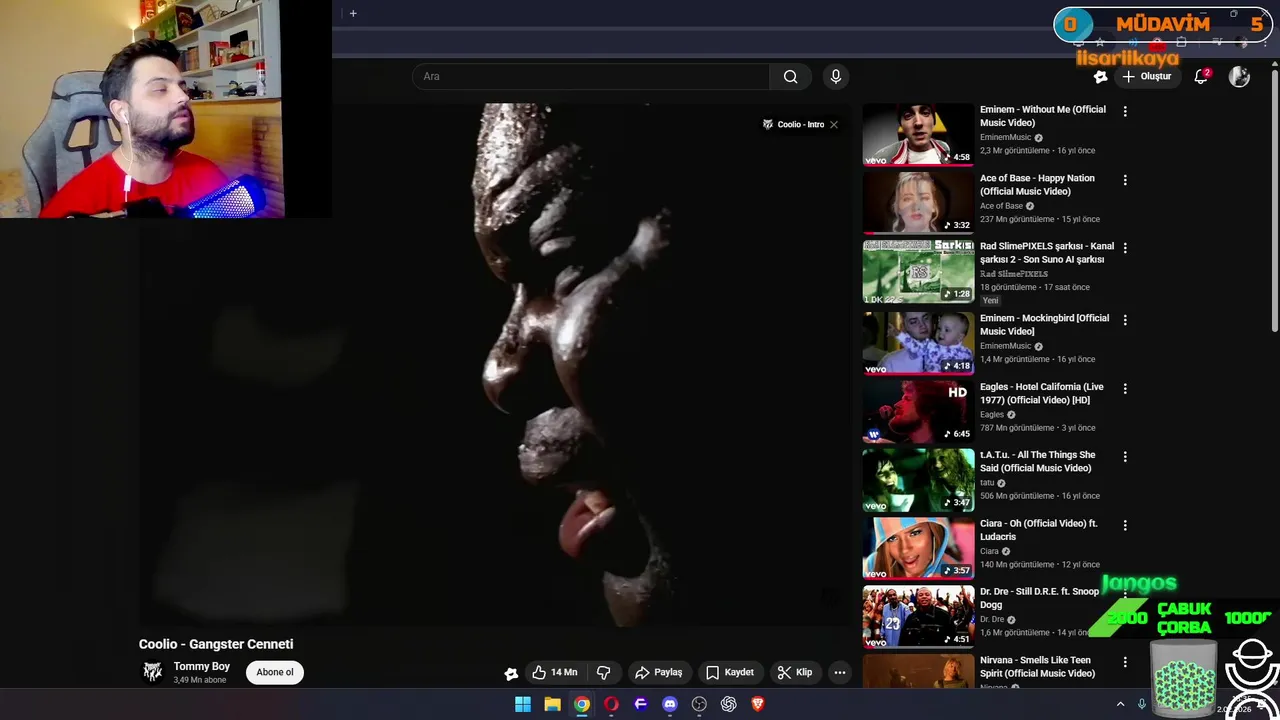The height and width of the screenshot is (720, 1280).
Task: Open a new browser tab with plus
Action: pyautogui.click(x=353, y=13)
